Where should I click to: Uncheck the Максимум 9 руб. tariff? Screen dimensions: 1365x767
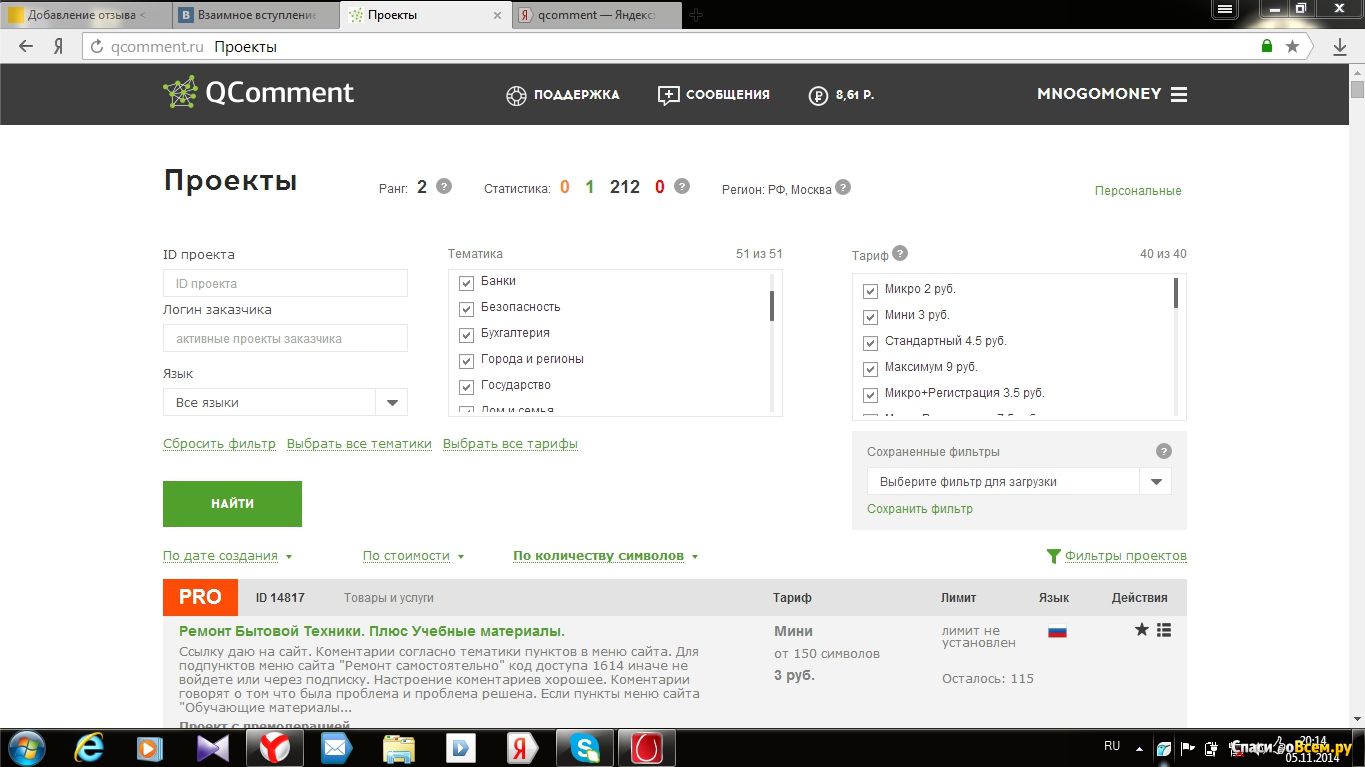click(x=870, y=369)
